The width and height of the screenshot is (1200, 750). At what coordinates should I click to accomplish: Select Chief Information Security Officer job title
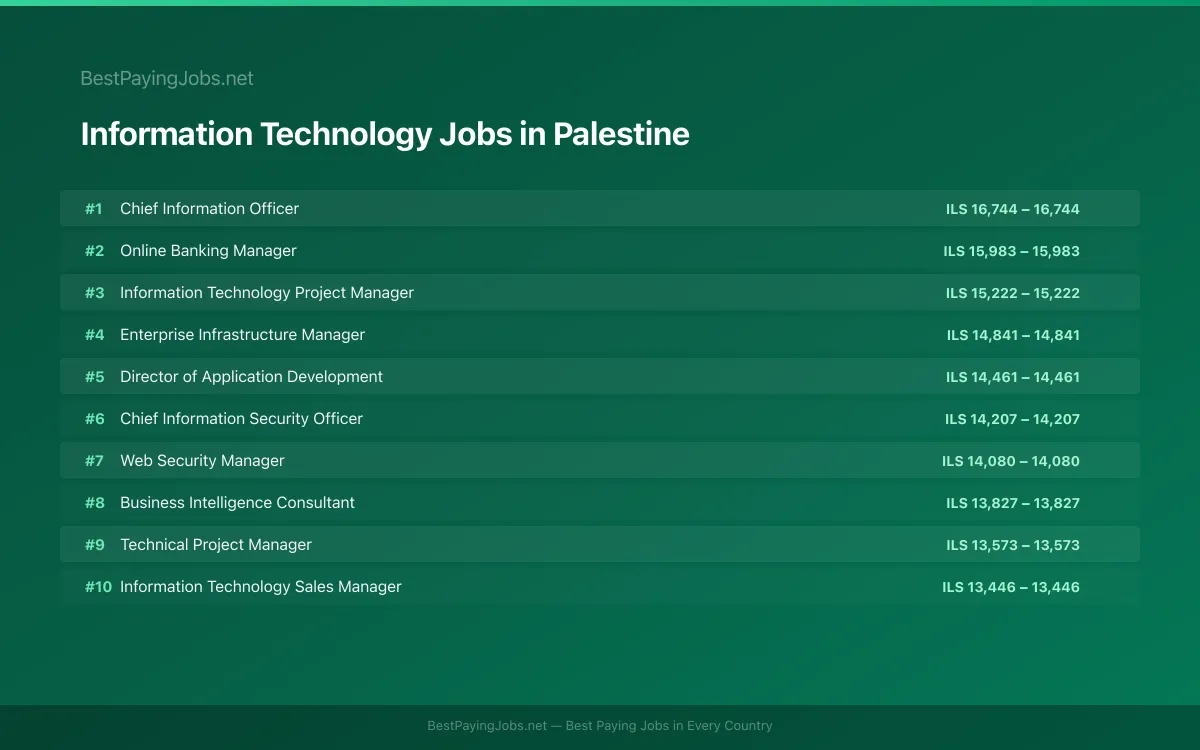tap(241, 419)
